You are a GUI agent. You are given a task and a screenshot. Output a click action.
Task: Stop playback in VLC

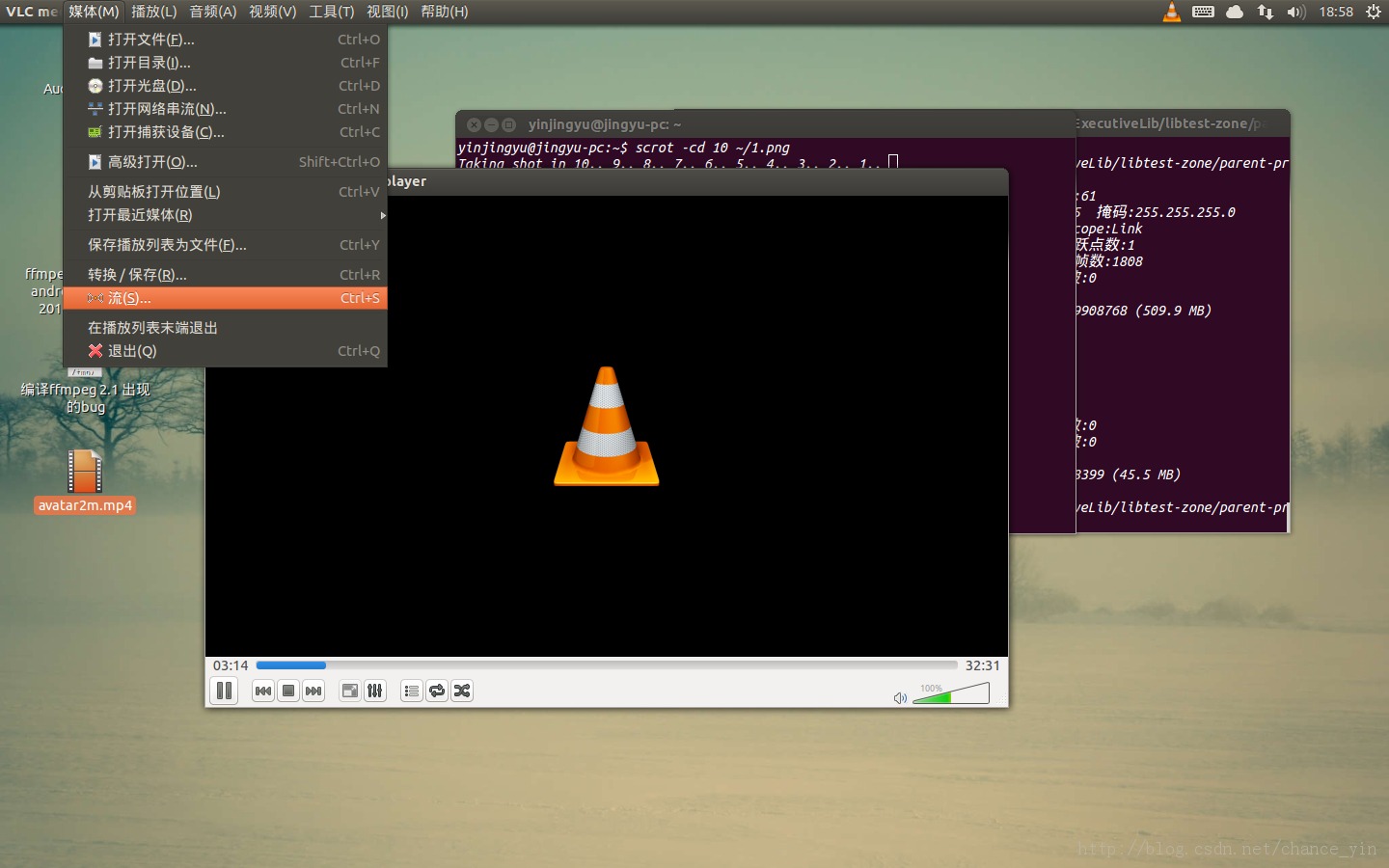(x=287, y=691)
